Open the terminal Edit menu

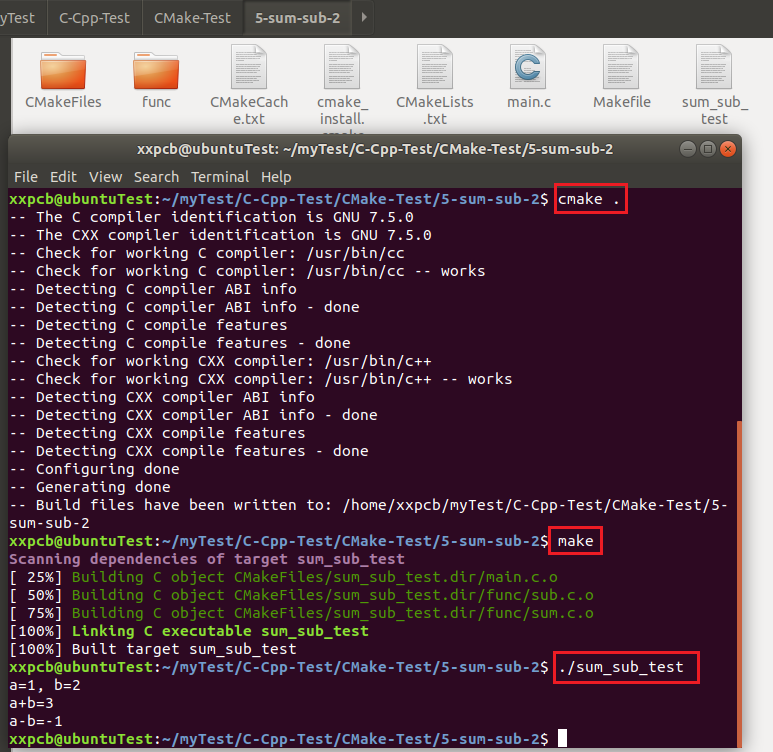(x=63, y=177)
